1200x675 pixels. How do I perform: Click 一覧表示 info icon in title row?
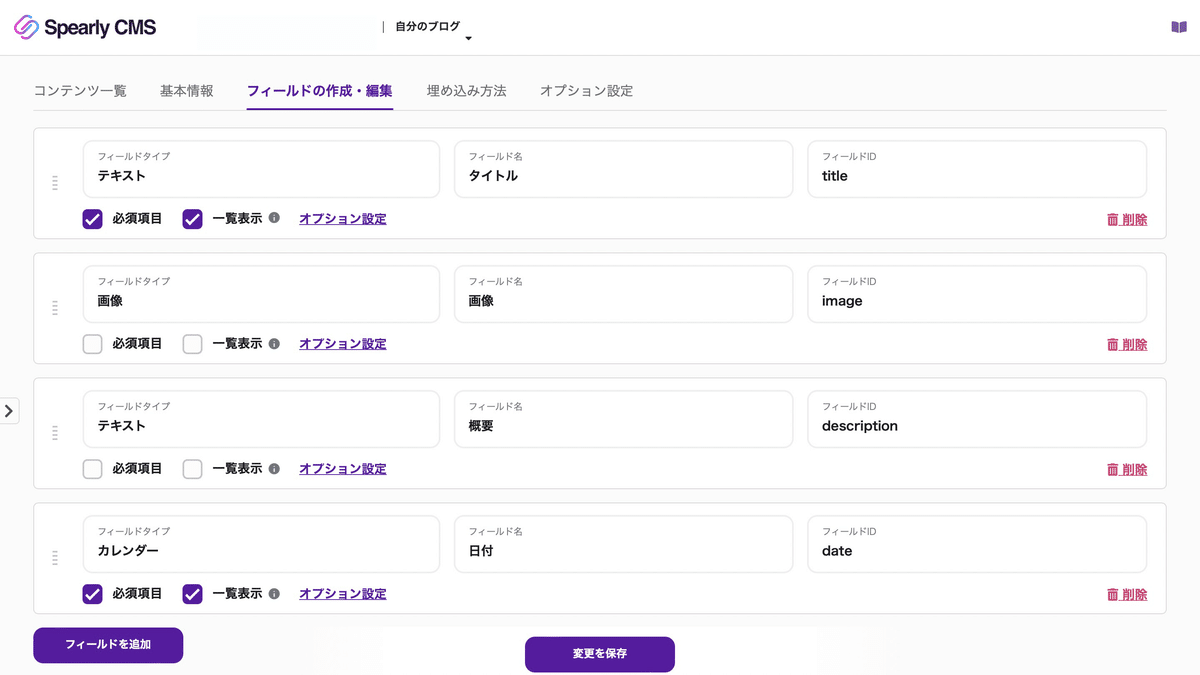(275, 218)
